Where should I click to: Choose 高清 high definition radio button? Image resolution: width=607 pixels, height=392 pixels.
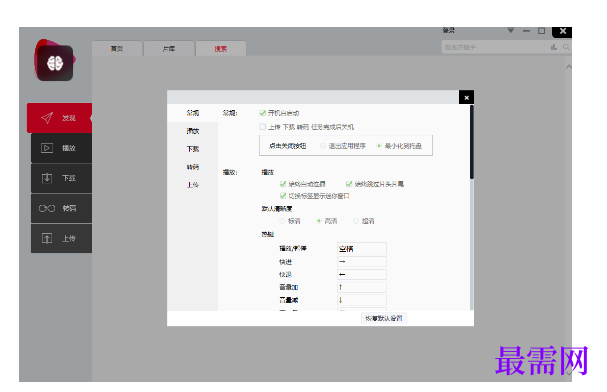319,221
